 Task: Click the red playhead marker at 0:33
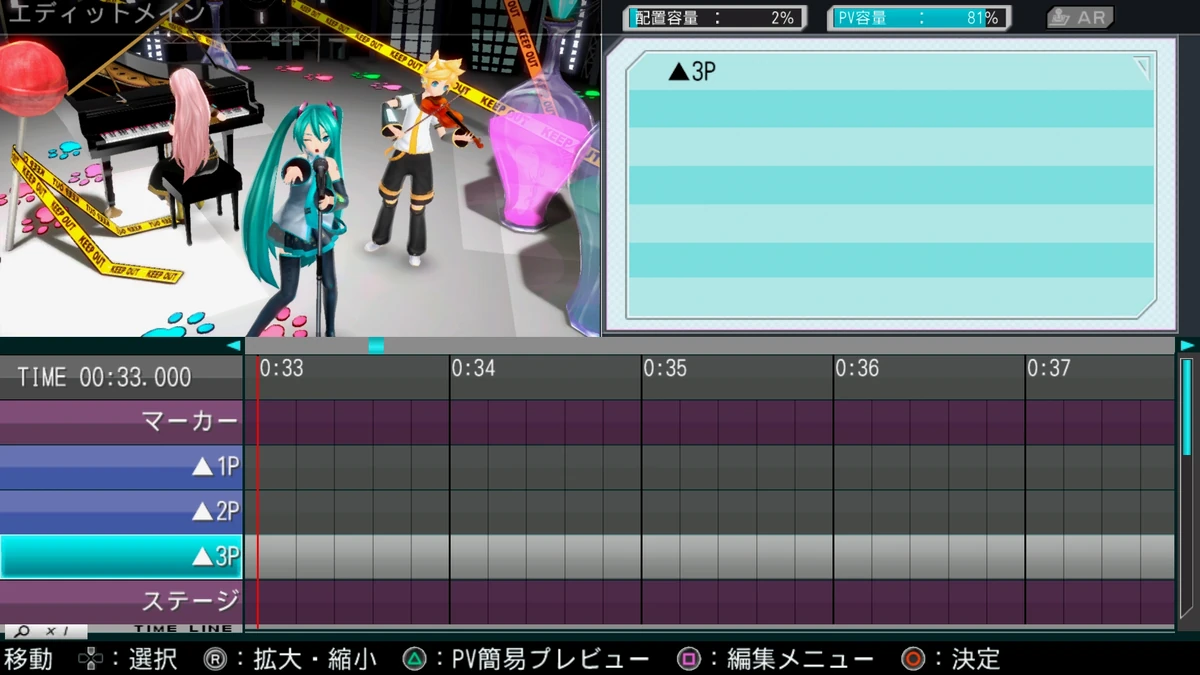coord(259,480)
